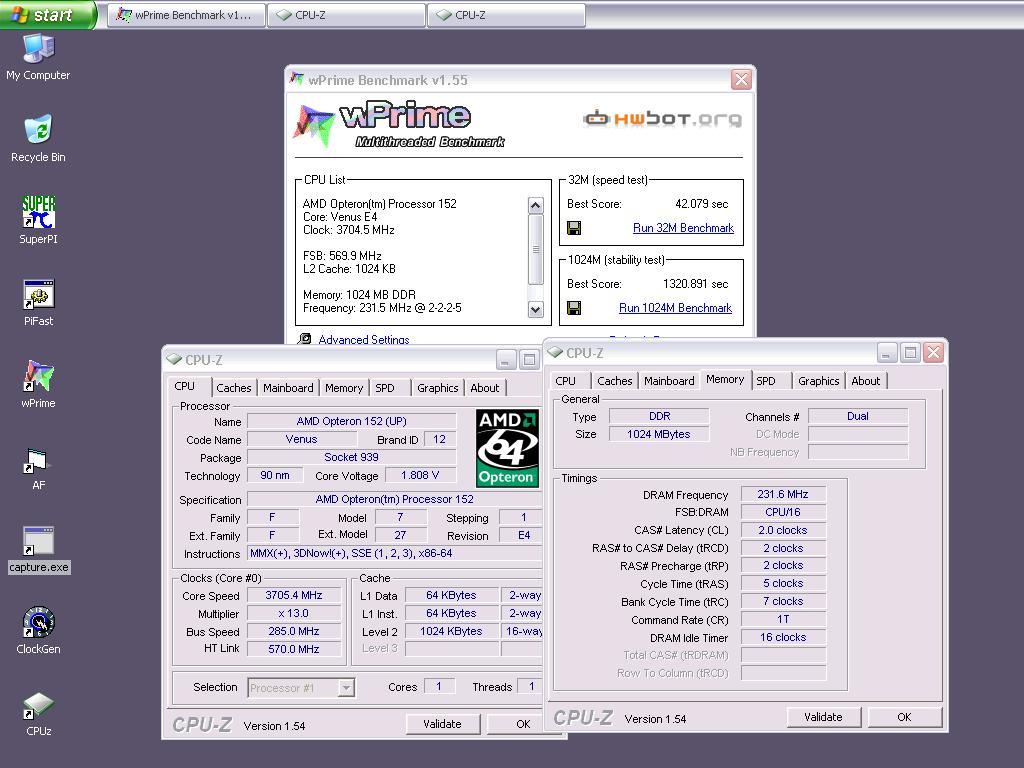The width and height of the screenshot is (1024, 768).
Task: Click the memory Size 1024 MBytes value
Action: (x=659, y=434)
